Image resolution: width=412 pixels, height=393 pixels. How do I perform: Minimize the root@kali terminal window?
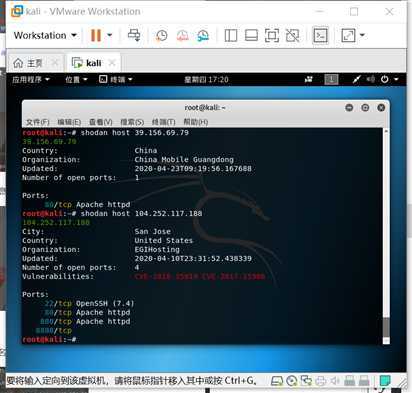349,108
